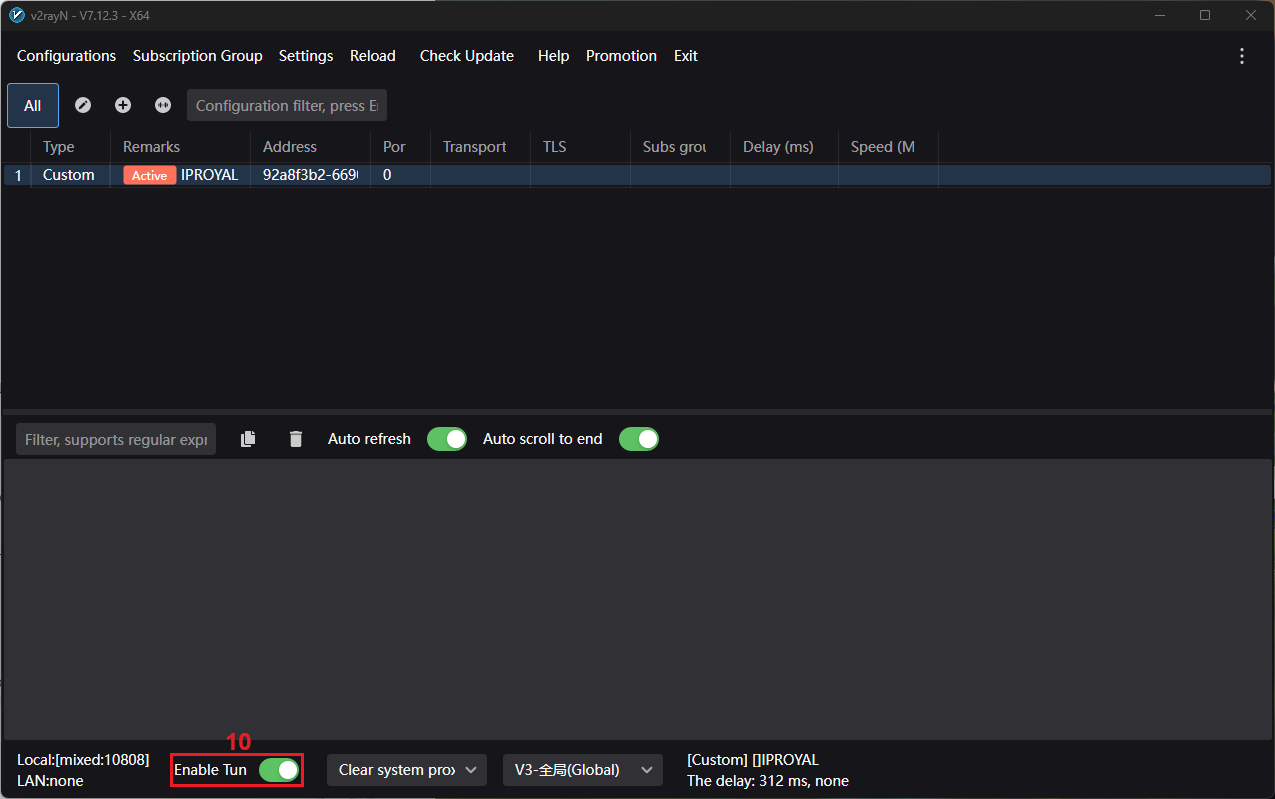Open the V3-全局(Global) routing dropdown
This screenshot has width=1275, height=799.
point(582,769)
